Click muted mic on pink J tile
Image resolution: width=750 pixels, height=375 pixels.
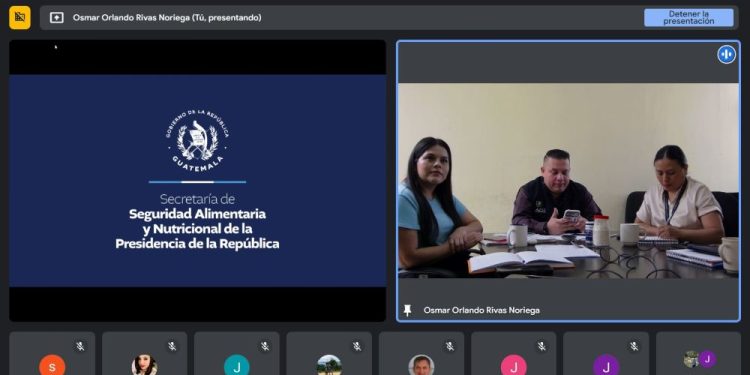[541, 346]
